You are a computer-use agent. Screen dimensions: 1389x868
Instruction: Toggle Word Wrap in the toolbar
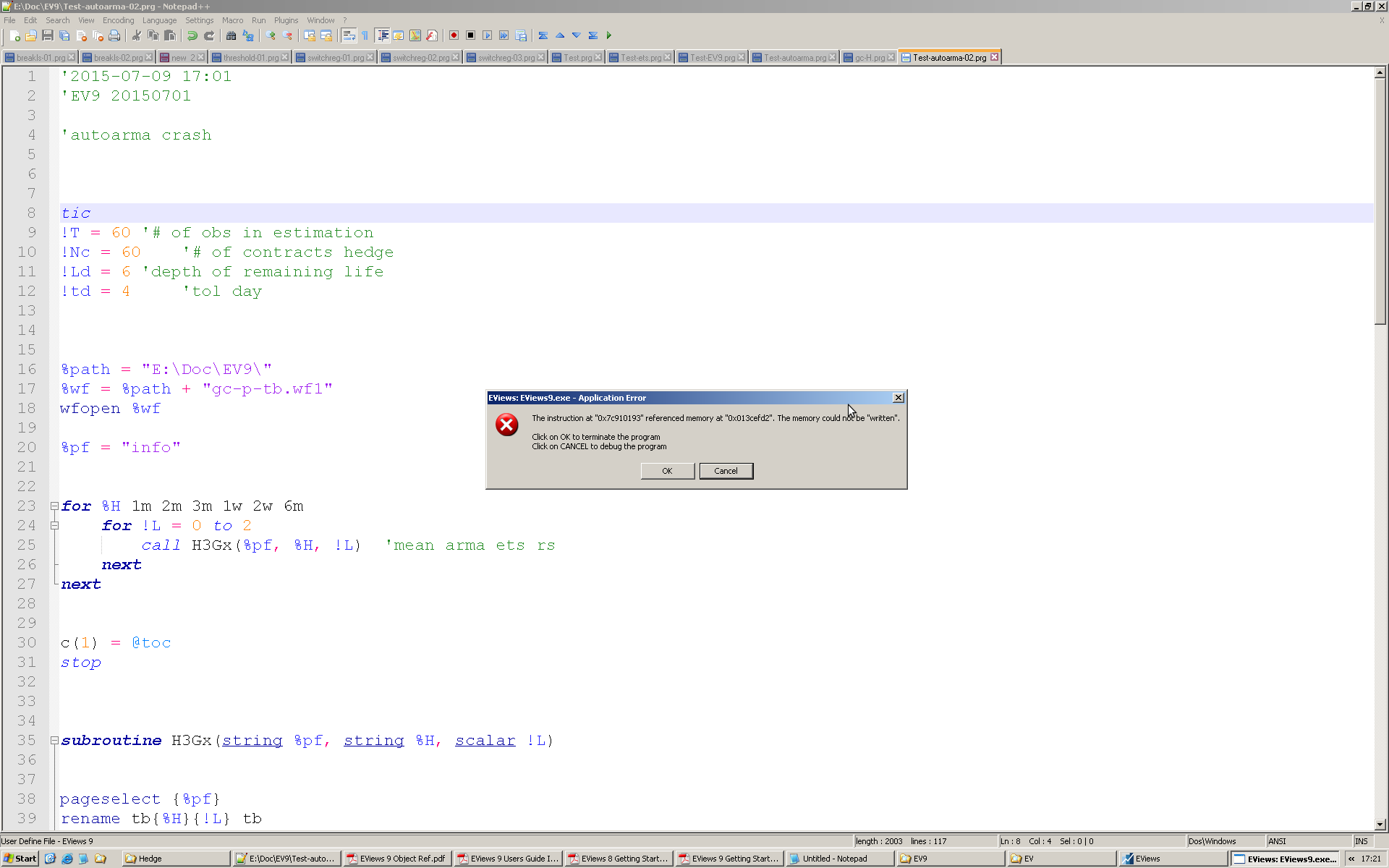(349, 35)
